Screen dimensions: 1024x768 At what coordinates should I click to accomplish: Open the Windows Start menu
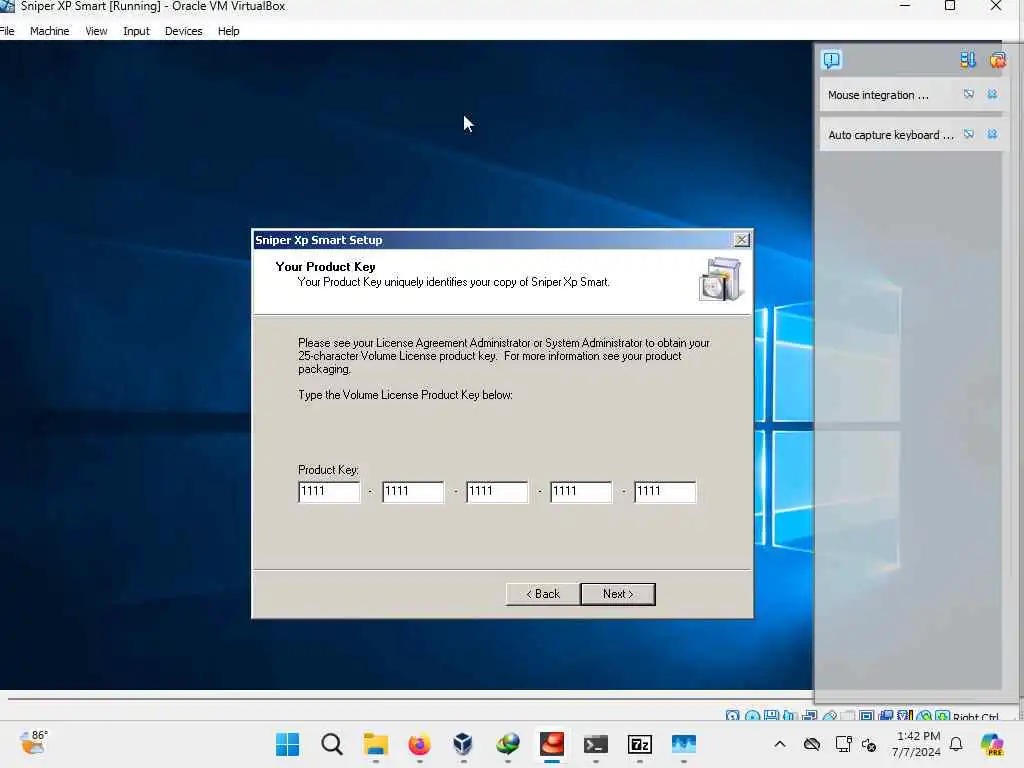click(287, 744)
